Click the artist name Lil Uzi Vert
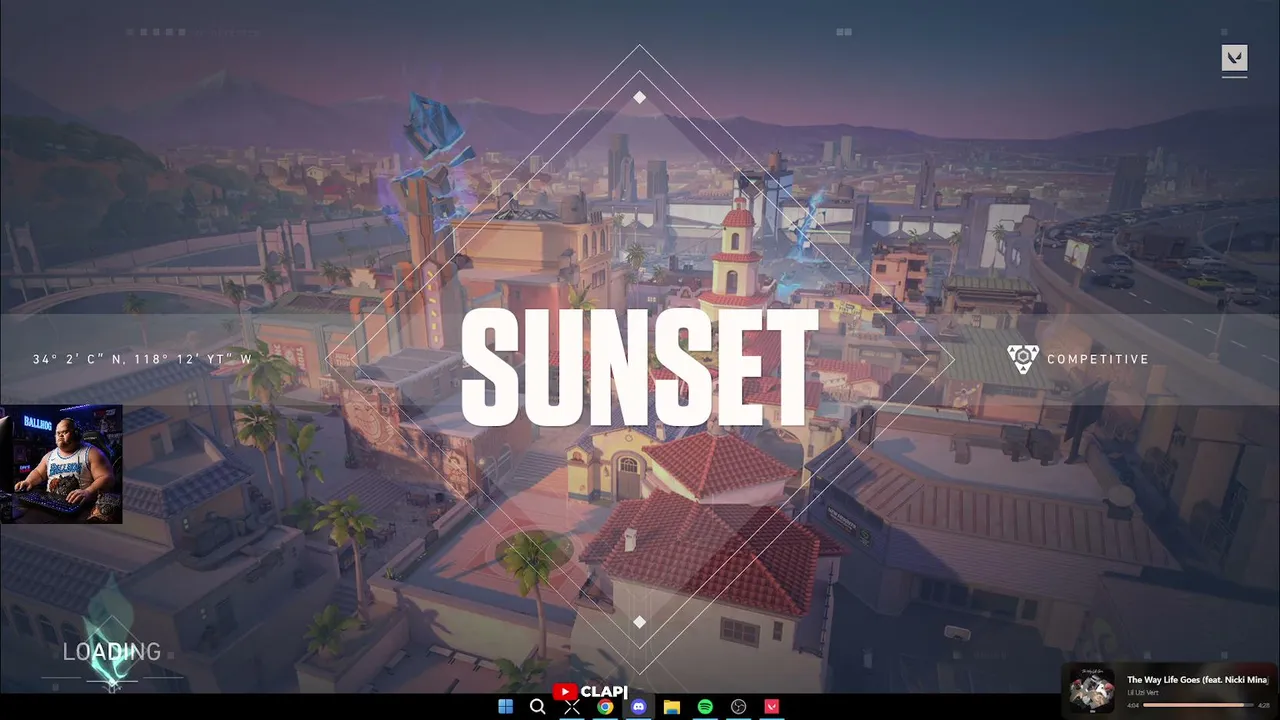Image resolution: width=1280 pixels, height=720 pixels. tap(1145, 692)
